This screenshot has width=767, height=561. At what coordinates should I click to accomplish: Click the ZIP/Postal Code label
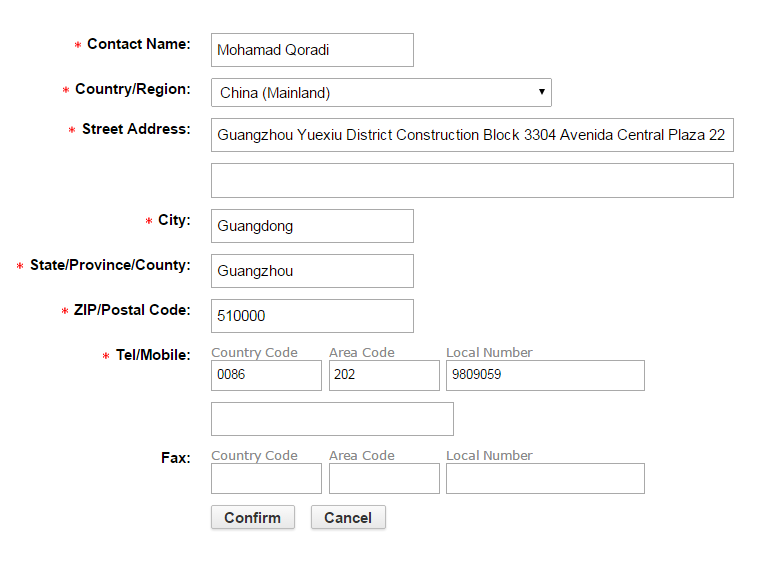(132, 310)
